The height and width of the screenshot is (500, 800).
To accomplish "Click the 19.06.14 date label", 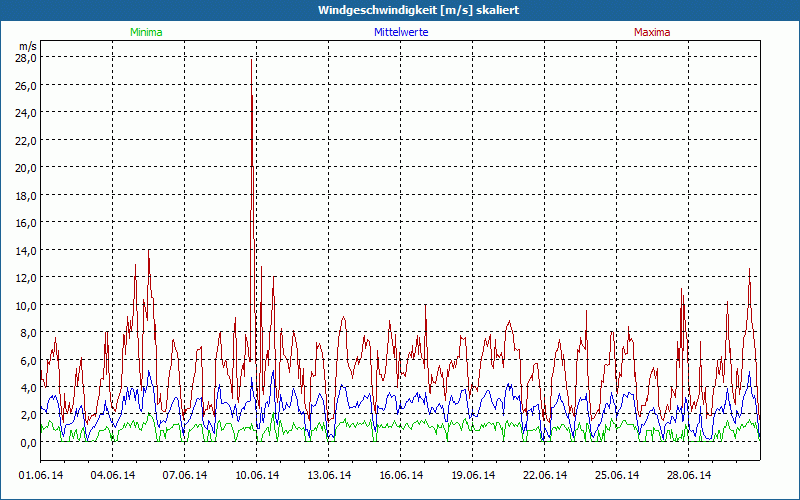I will (473, 475).
